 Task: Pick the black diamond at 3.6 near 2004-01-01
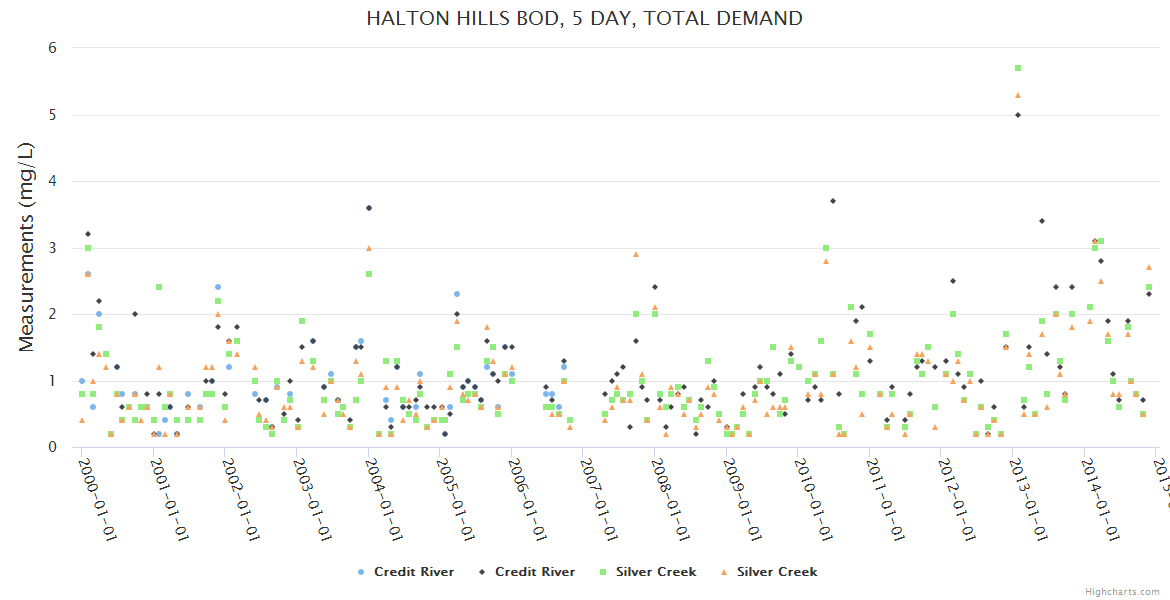(x=369, y=208)
